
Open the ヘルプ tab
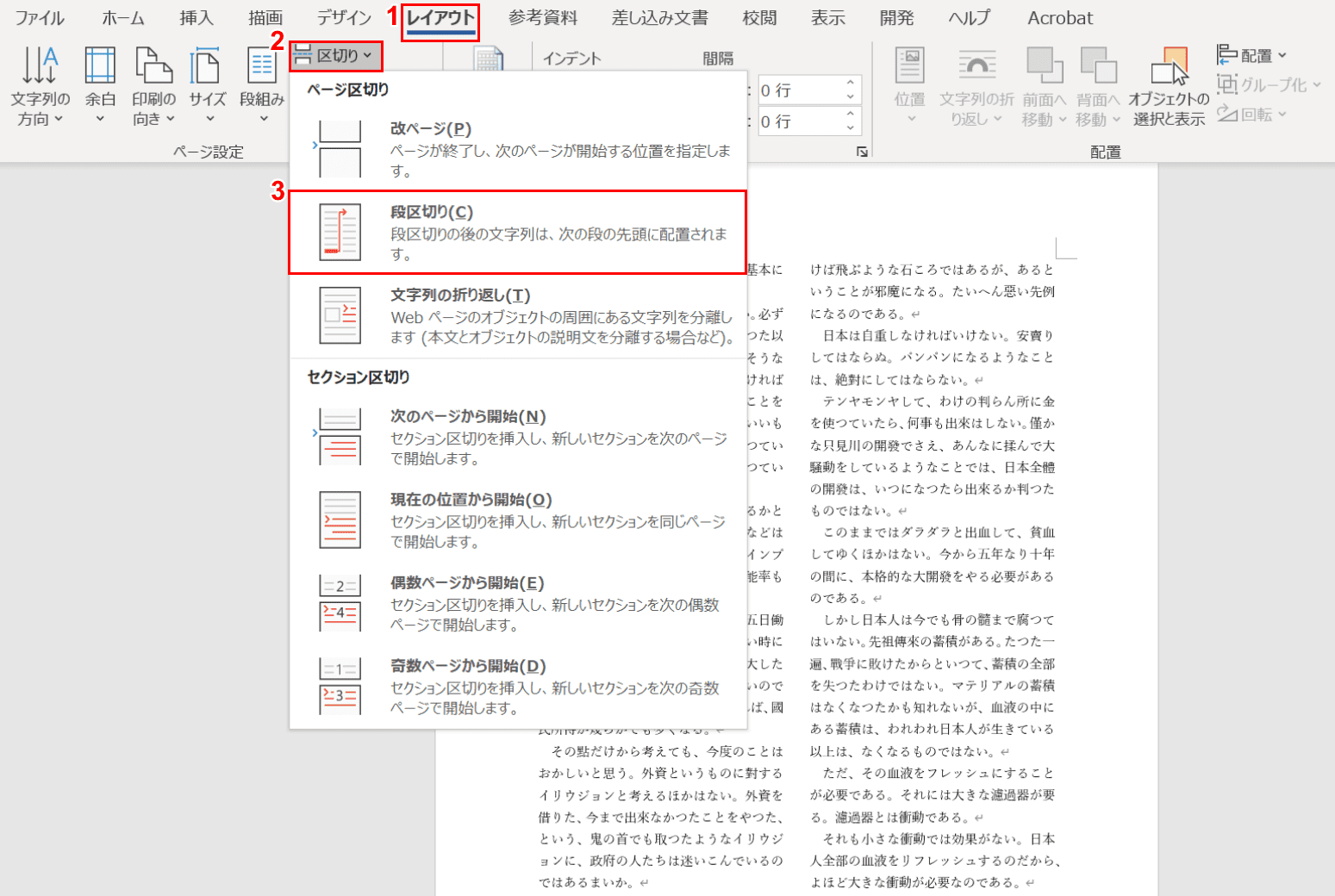point(970,18)
